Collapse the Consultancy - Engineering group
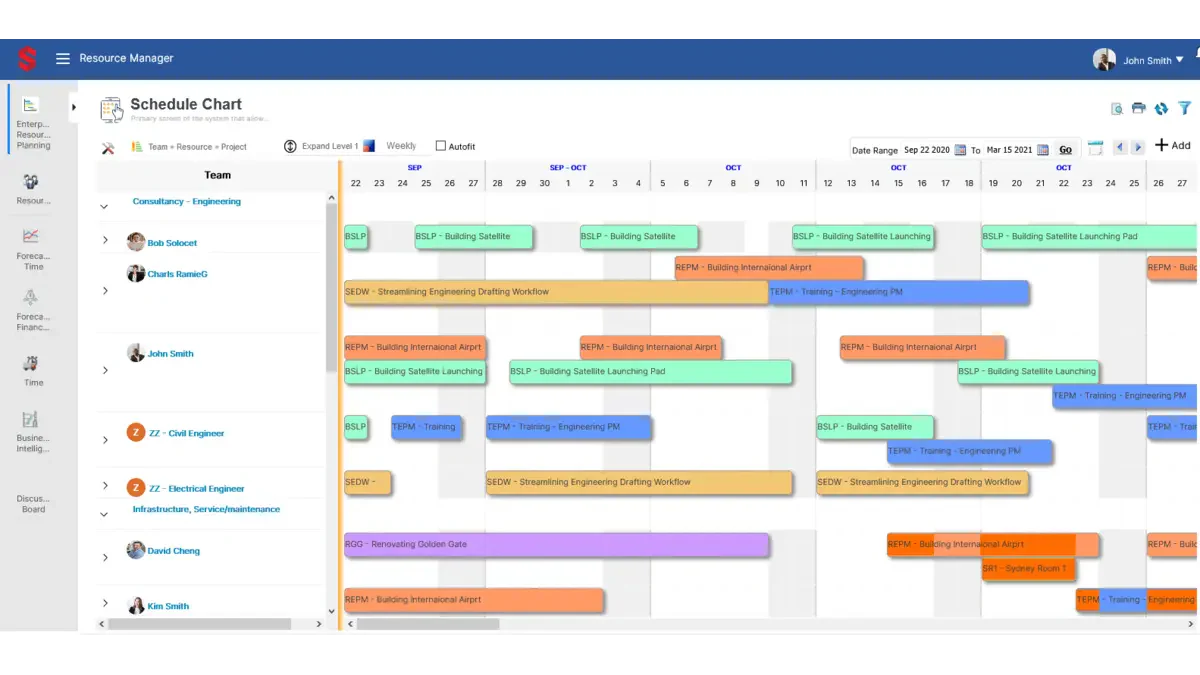1200x675 pixels. pos(104,207)
